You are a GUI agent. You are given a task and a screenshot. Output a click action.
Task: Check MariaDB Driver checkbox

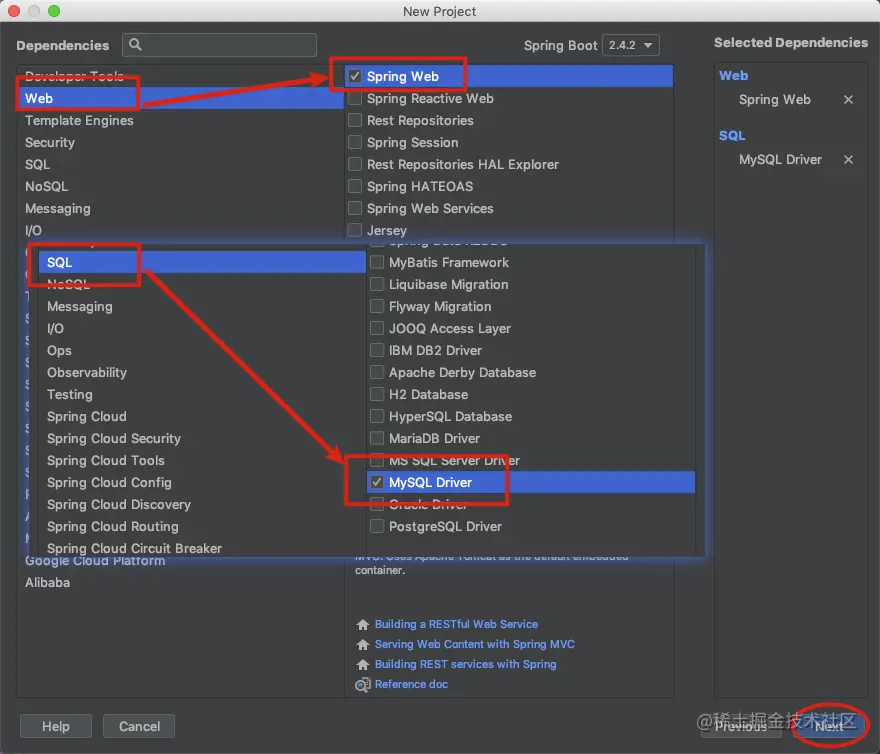377,438
